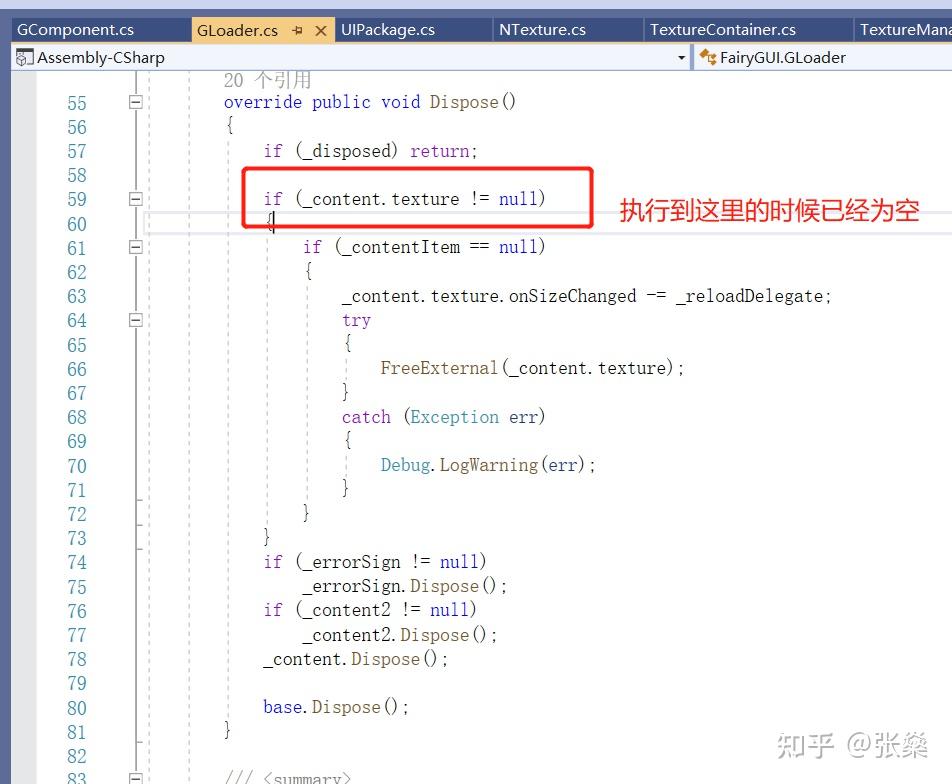Open the Assembly-CSharp project dropdown
Viewport: 952px width, 784px height.
coord(681,58)
